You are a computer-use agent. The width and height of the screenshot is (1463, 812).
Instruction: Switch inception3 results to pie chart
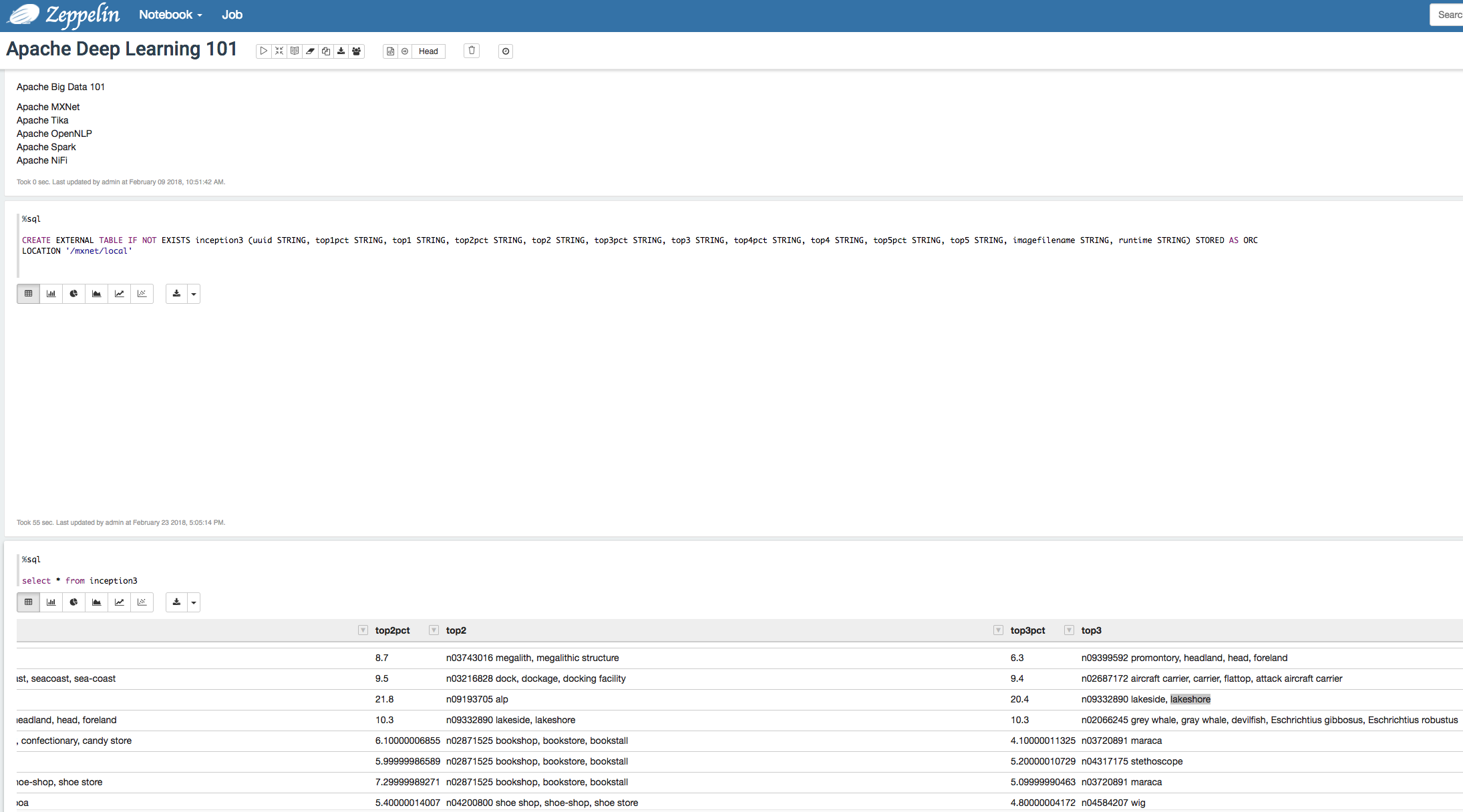point(73,602)
